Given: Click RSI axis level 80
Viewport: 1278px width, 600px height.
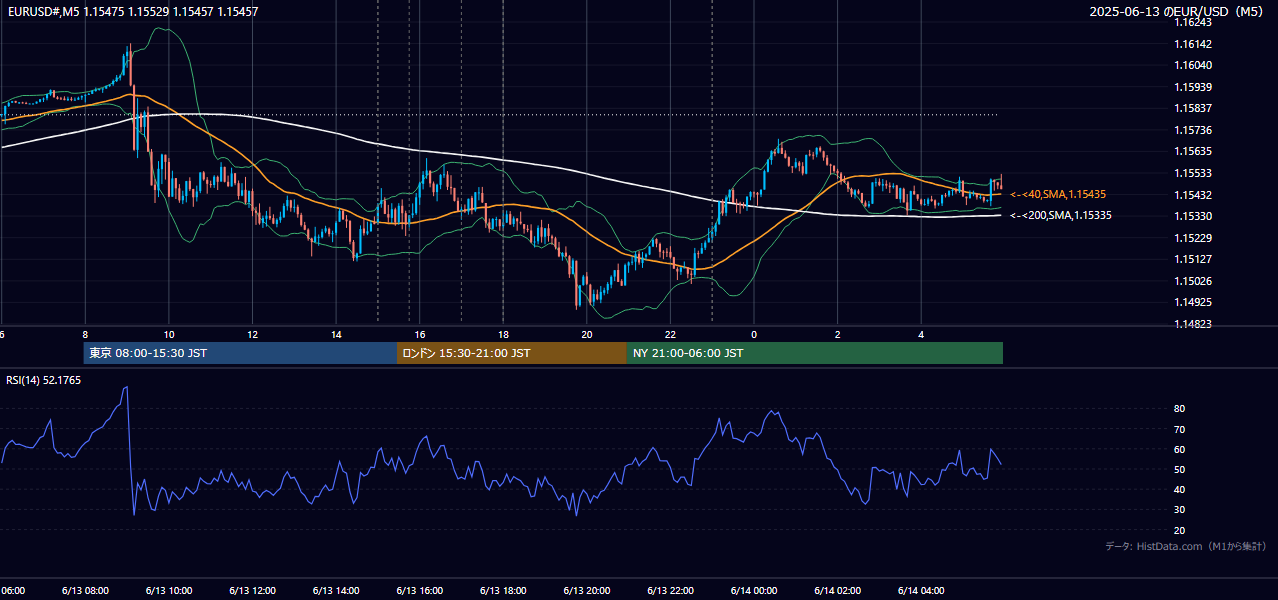Looking at the screenshot, I should (1180, 409).
